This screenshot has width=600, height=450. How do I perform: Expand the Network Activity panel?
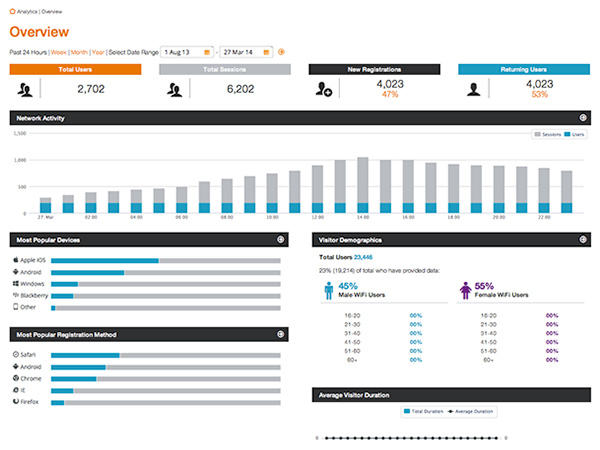[x=582, y=118]
